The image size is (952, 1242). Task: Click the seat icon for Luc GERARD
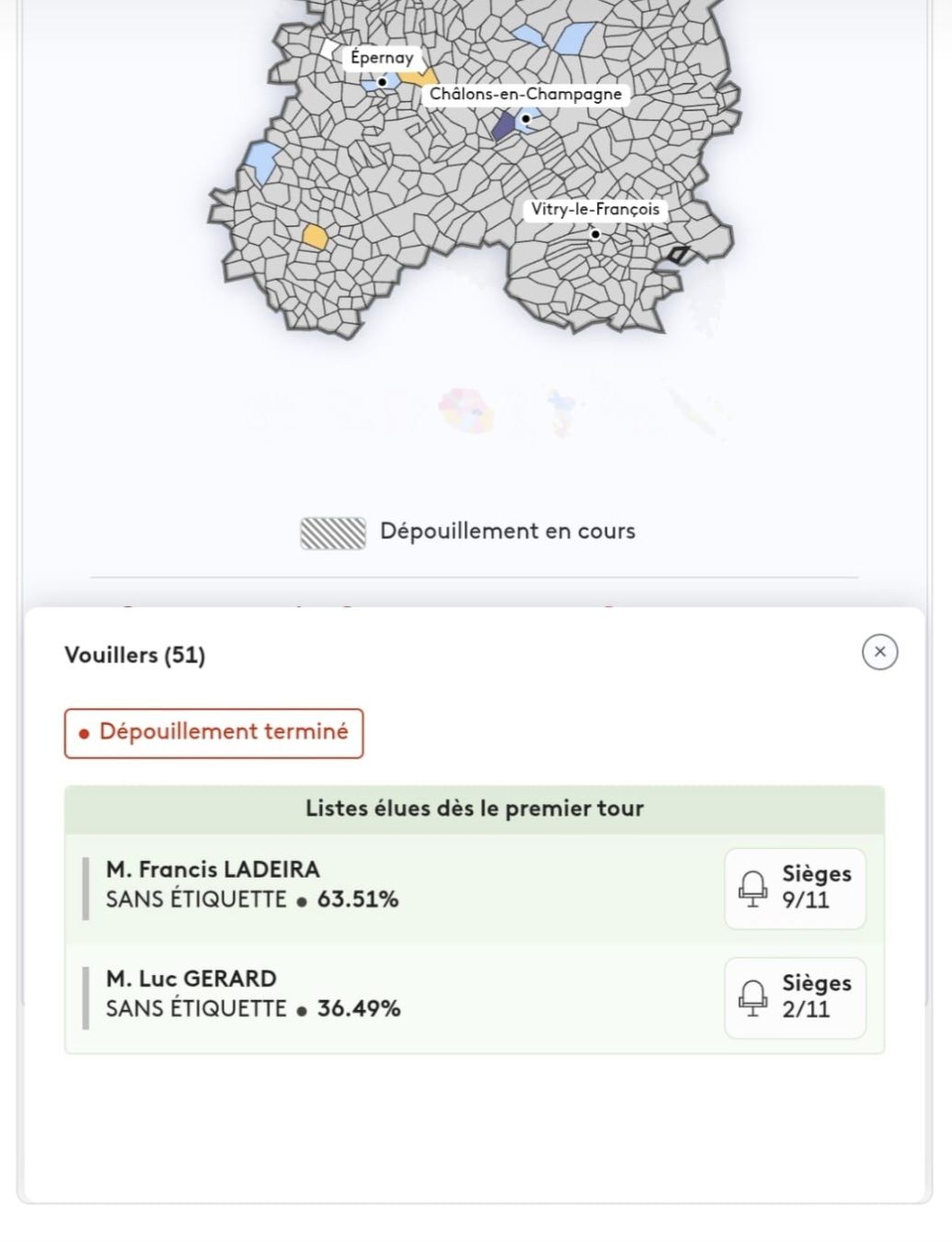click(752, 997)
